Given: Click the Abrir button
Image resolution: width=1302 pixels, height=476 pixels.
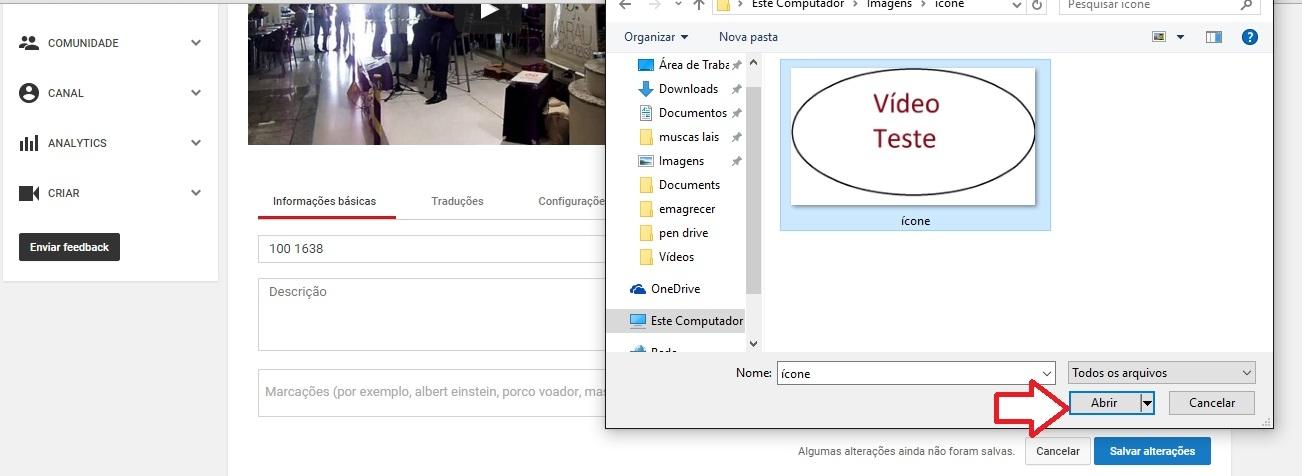Looking at the screenshot, I should pyautogui.click(x=1105, y=403).
